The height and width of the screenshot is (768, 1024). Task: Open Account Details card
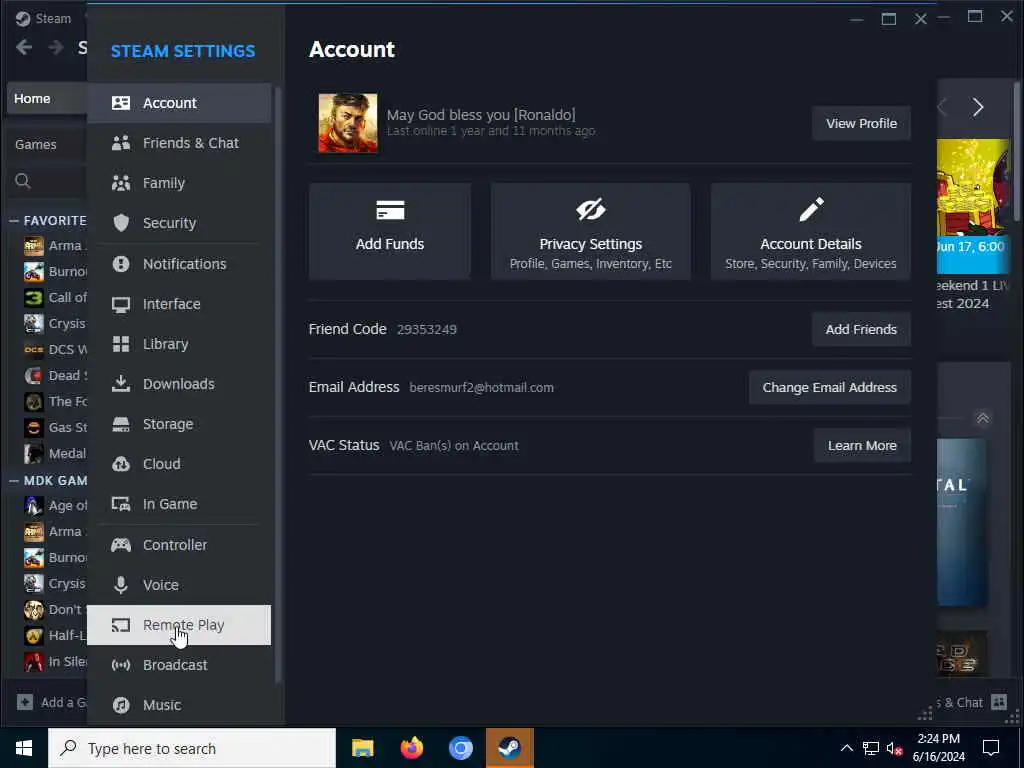click(x=810, y=231)
